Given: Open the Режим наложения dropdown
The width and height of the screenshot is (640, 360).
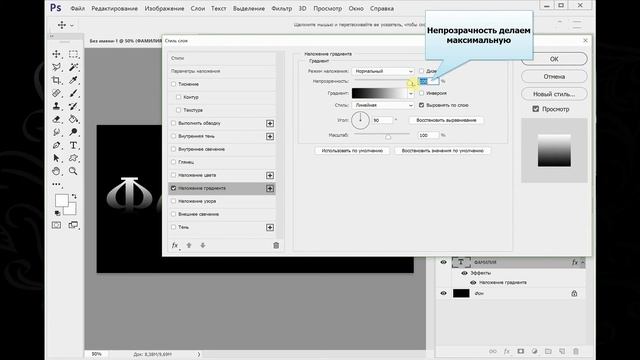Looking at the screenshot, I should [383, 71].
